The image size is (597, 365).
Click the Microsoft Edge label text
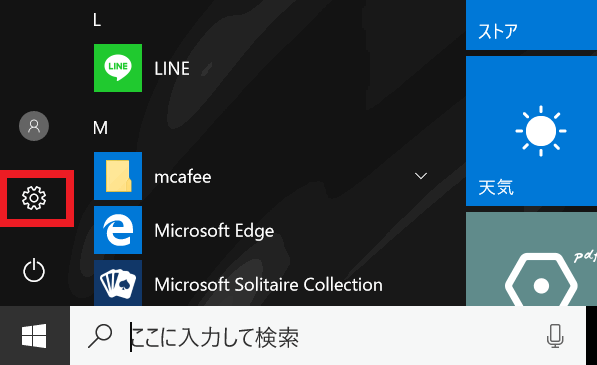tap(214, 231)
